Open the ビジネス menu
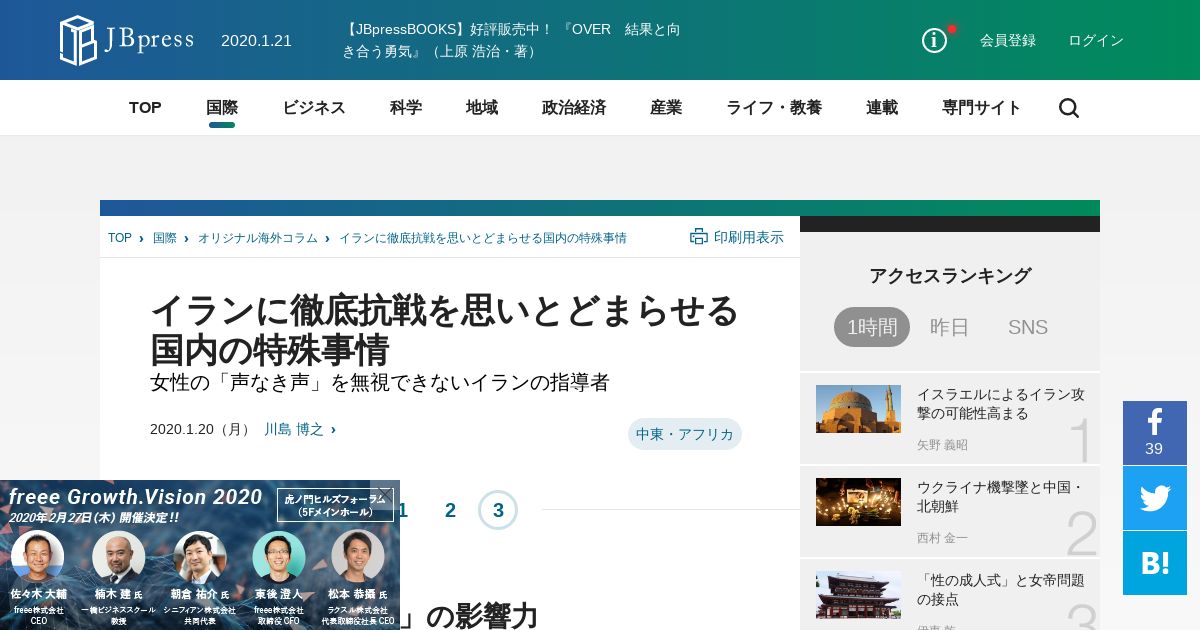1200x630 pixels. (x=314, y=108)
